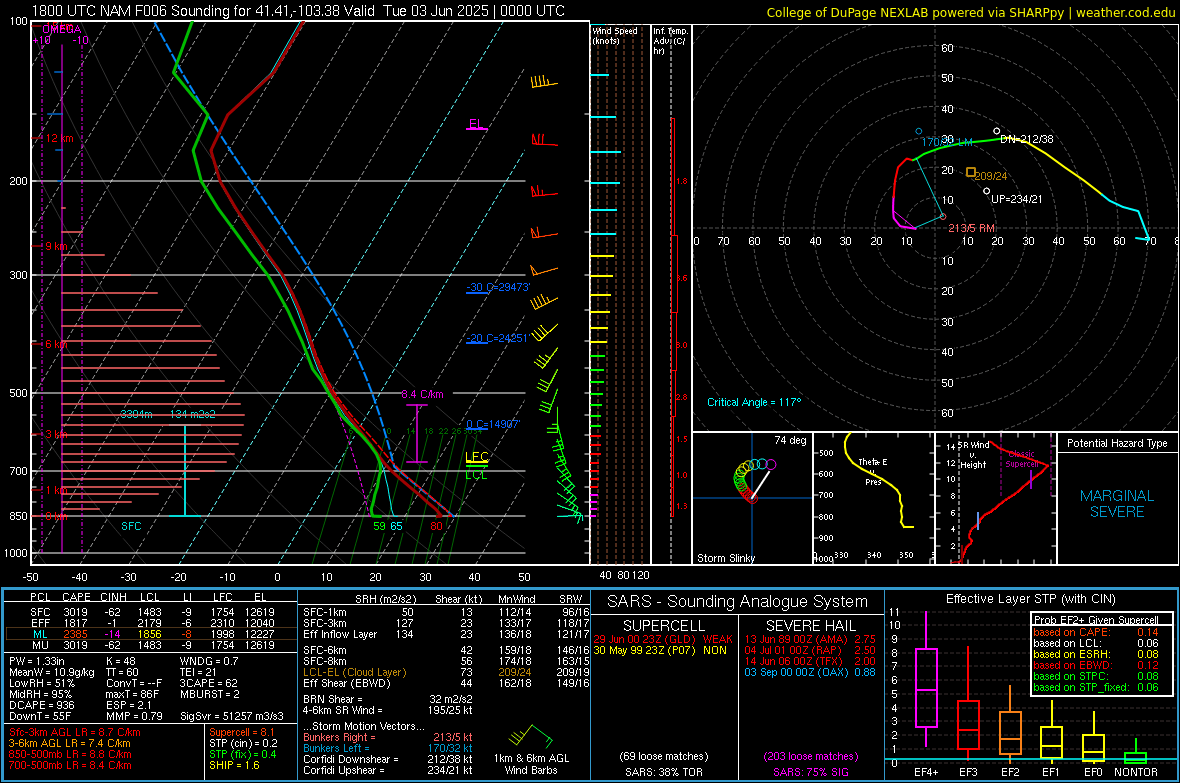Click the -20 C=24251' height label
This screenshot has width=1180, height=783.
[x=497, y=339]
